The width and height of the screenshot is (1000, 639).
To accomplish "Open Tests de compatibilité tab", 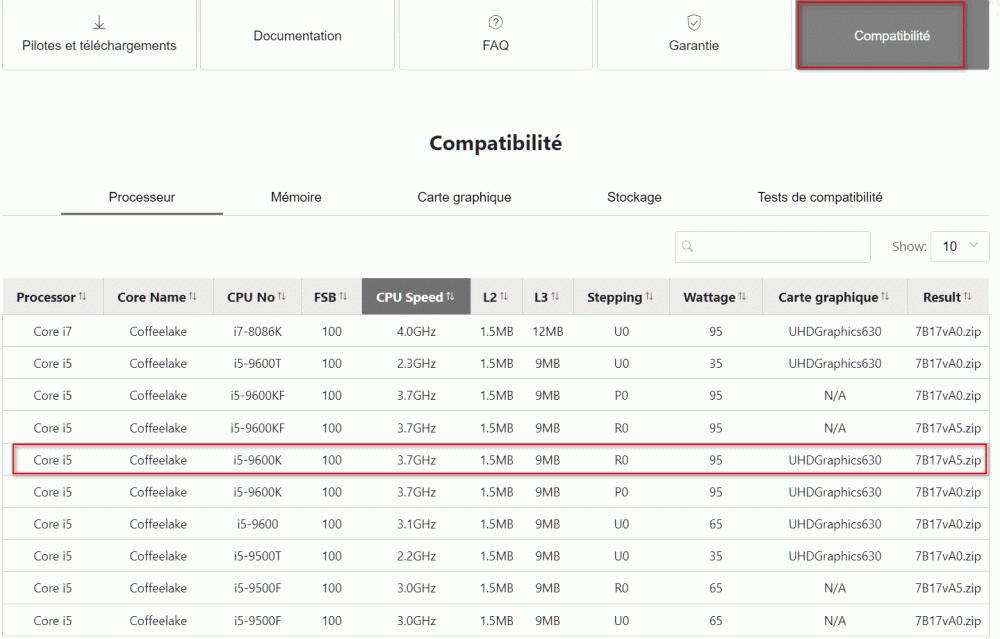I will pos(819,198).
